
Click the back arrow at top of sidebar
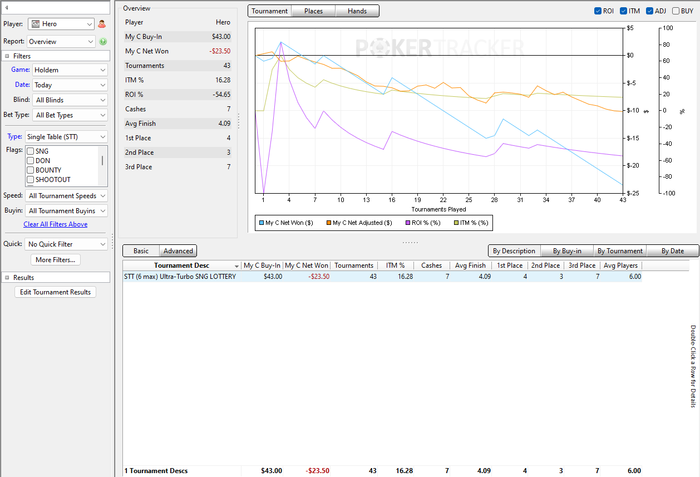coord(6,8)
